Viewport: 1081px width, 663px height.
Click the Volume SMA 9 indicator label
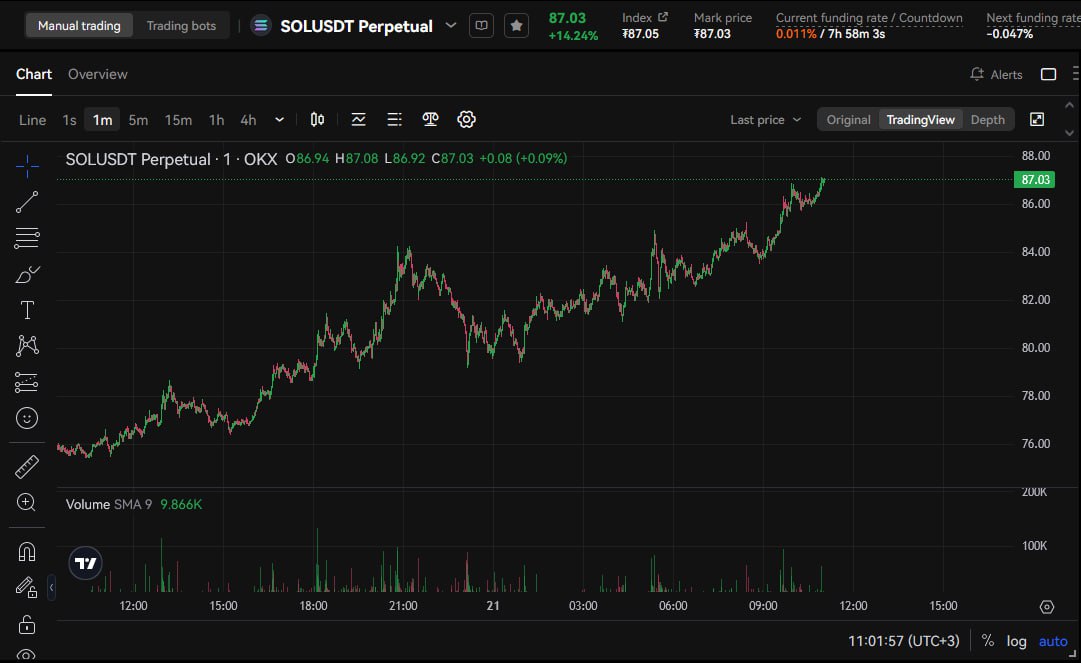click(109, 504)
